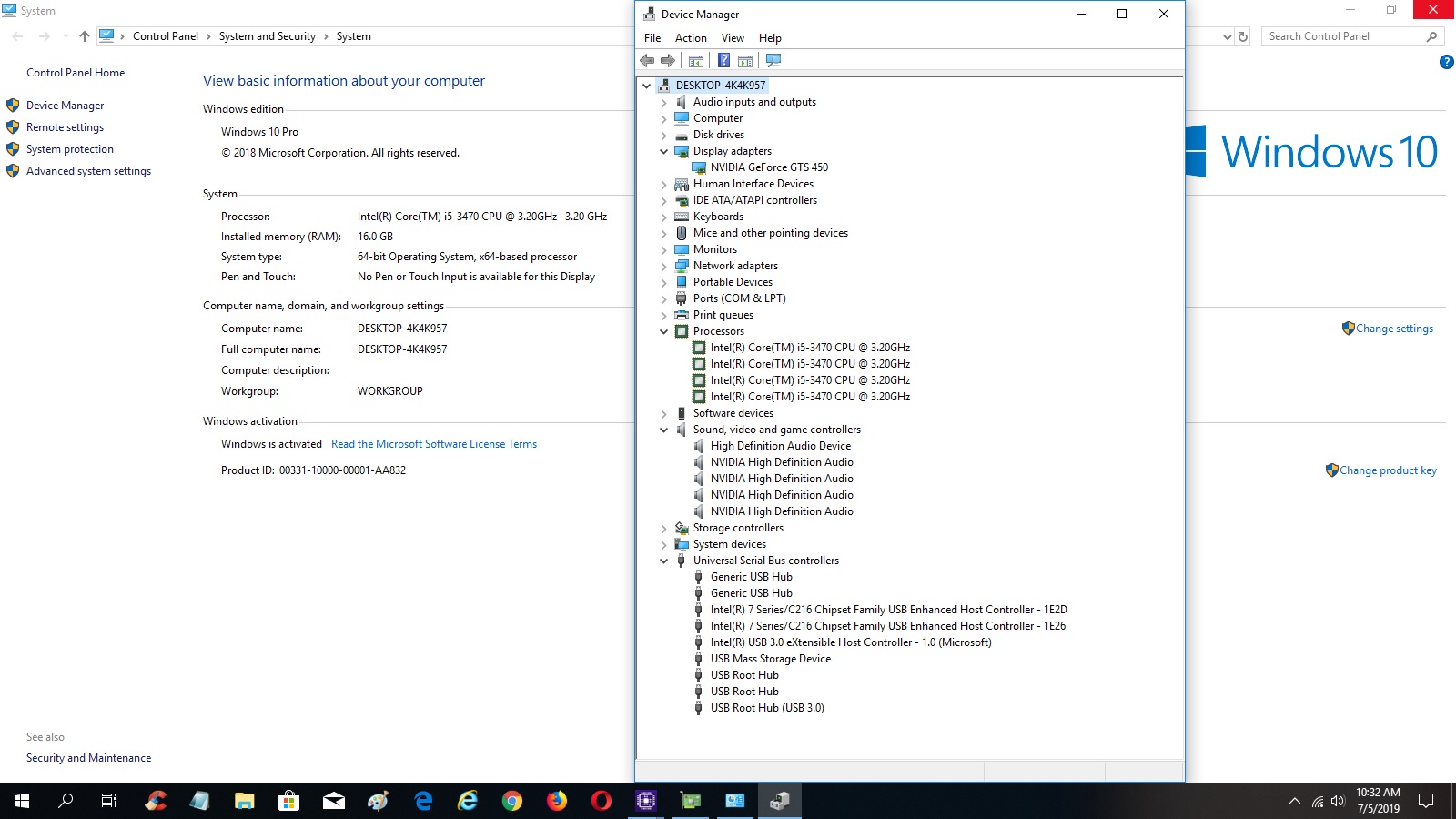This screenshot has height=819, width=1456.
Task: Open System protection link
Action: click(x=70, y=149)
